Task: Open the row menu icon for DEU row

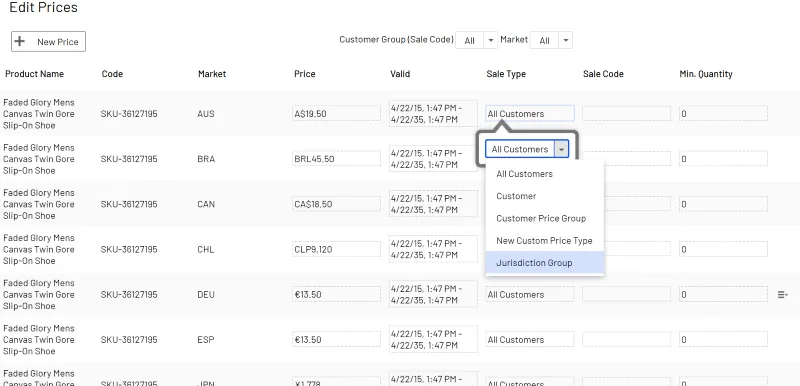Action: click(782, 295)
